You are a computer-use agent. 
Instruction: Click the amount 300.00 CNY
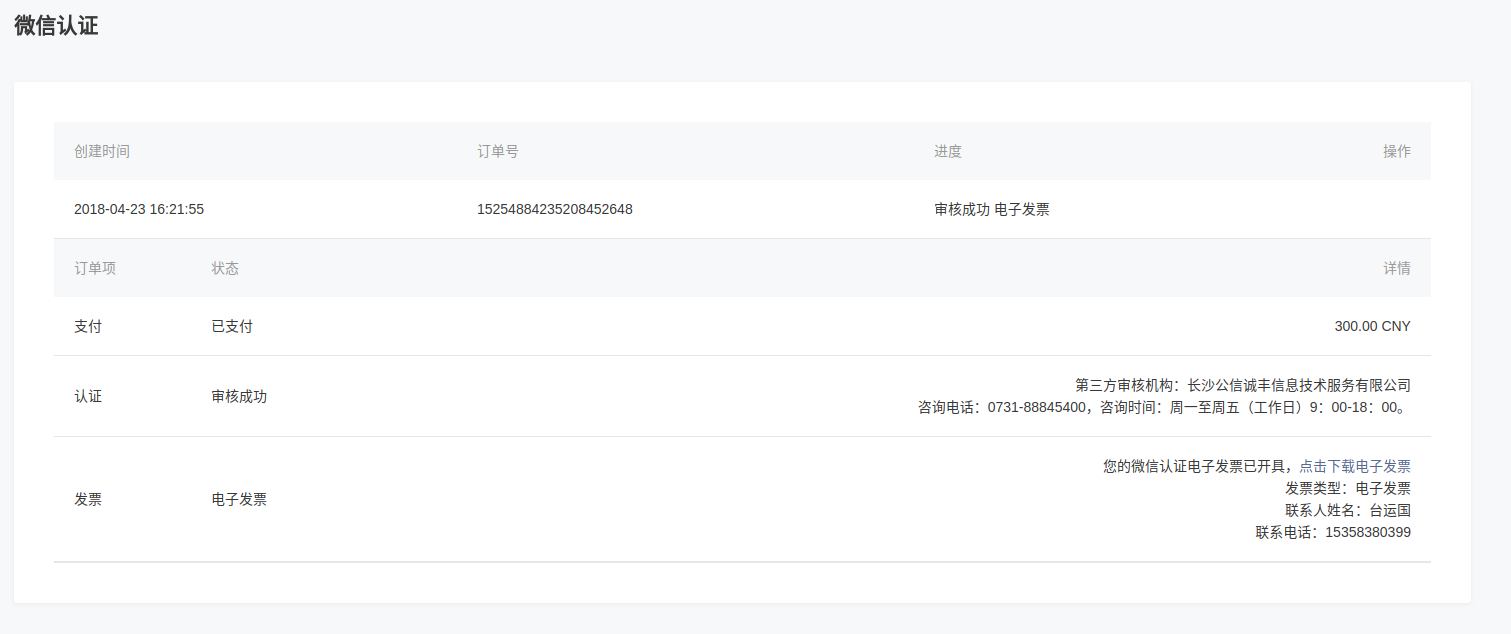click(1373, 326)
